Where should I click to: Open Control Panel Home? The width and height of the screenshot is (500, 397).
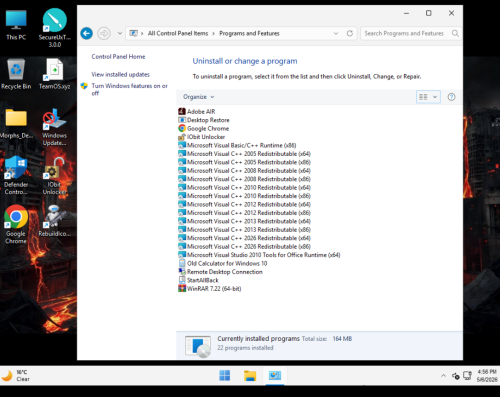tap(118, 57)
